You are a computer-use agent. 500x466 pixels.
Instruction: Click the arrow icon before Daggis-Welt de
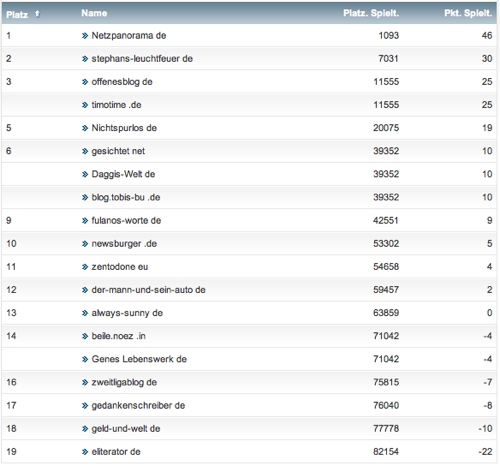coord(85,174)
